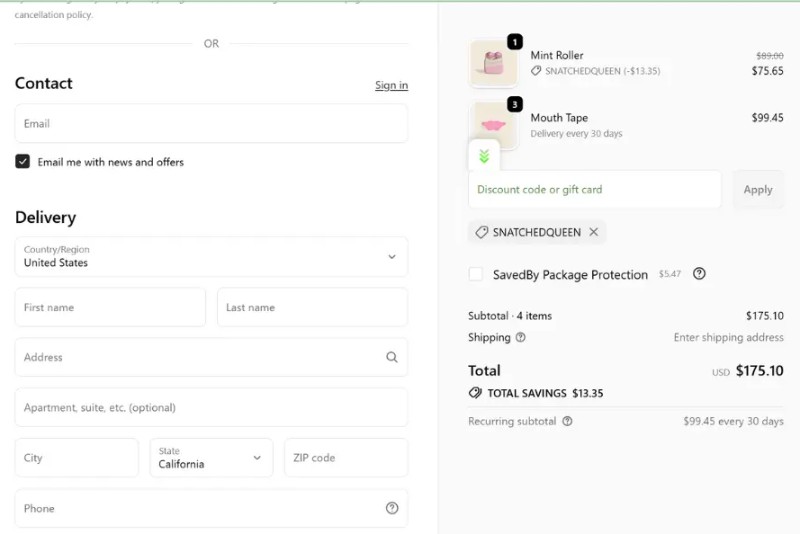Click the Apply discount button
The image size is (800, 534).
coord(758,190)
